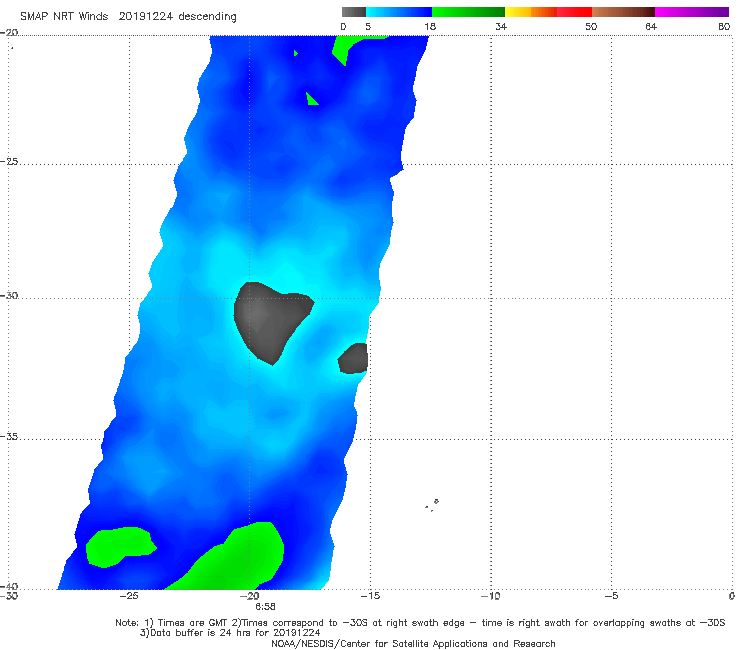Pick the brown segment of color bar
Image resolution: width=740 pixels, height=650 pixels.
pos(623,12)
